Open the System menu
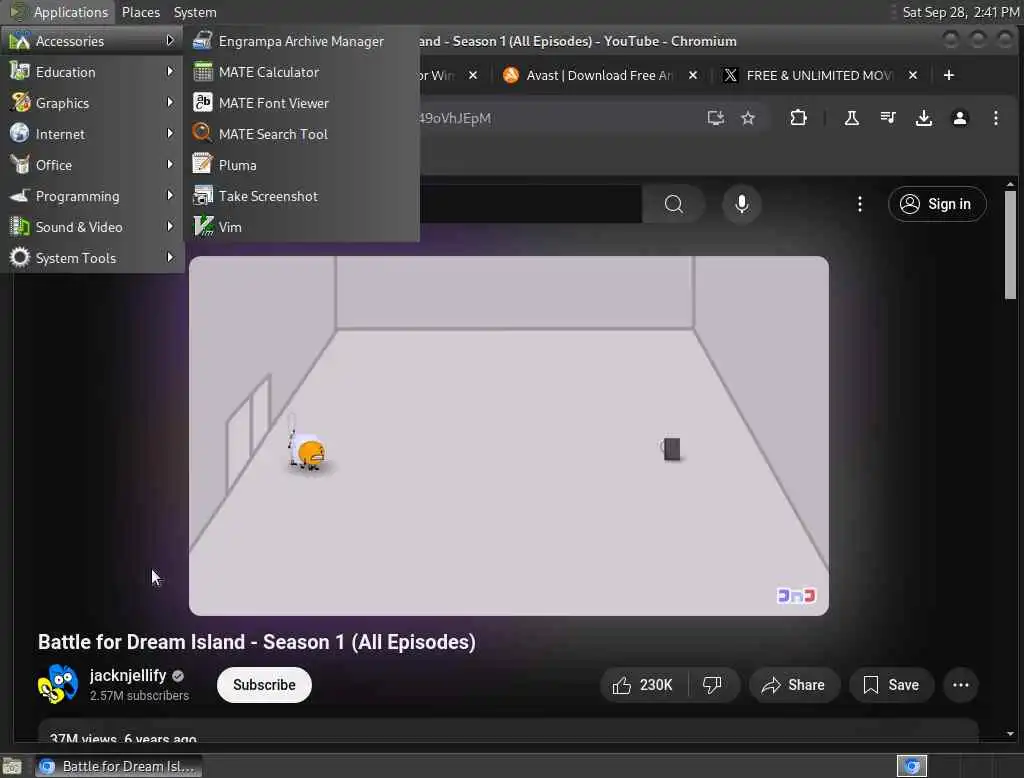1024x778 pixels. coord(195,12)
